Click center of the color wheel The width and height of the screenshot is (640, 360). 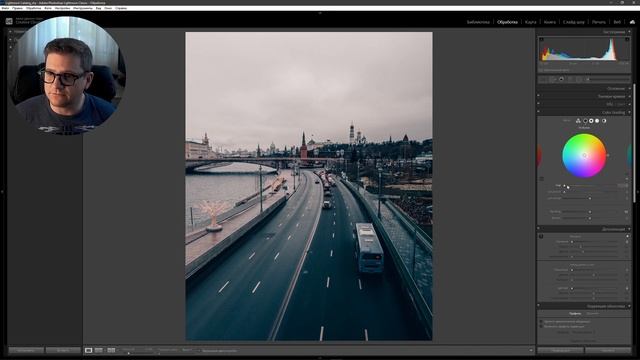pos(584,156)
